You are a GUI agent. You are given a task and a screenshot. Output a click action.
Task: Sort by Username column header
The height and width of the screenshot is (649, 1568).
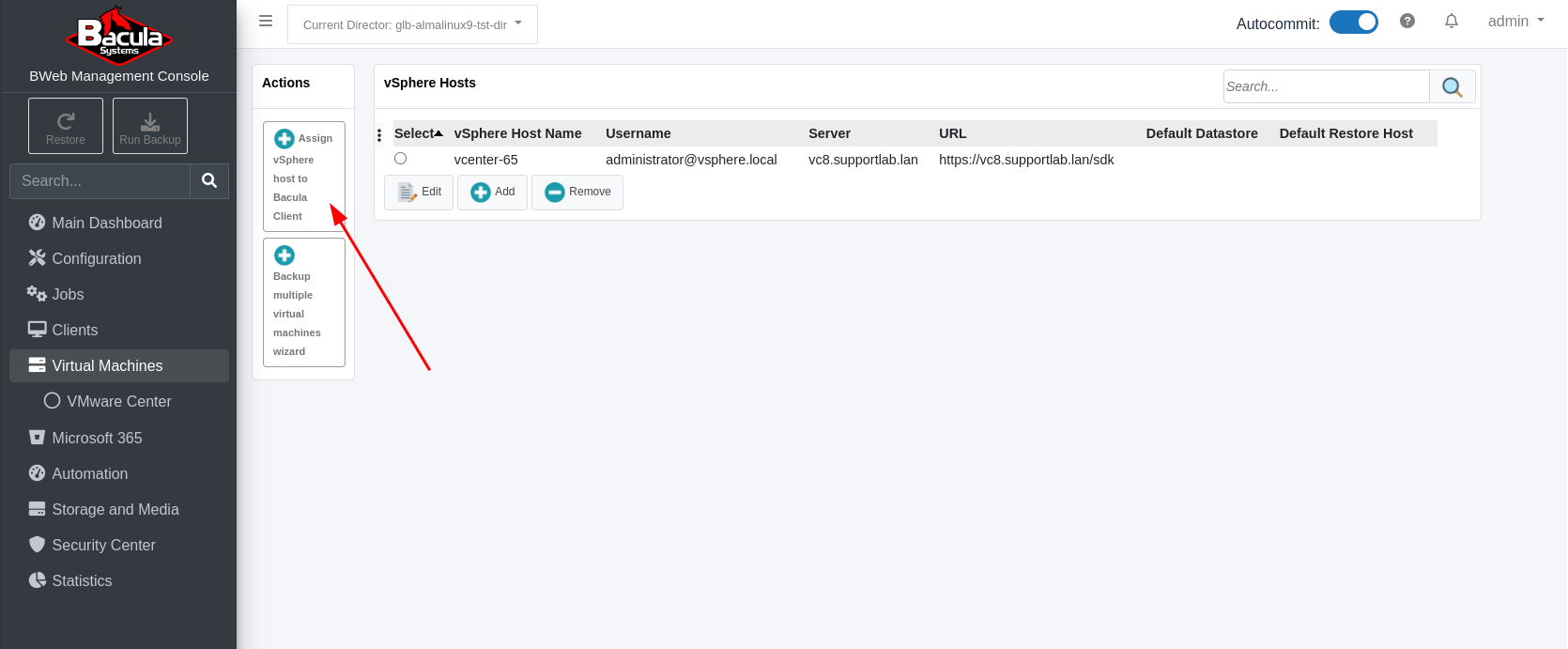point(638,133)
